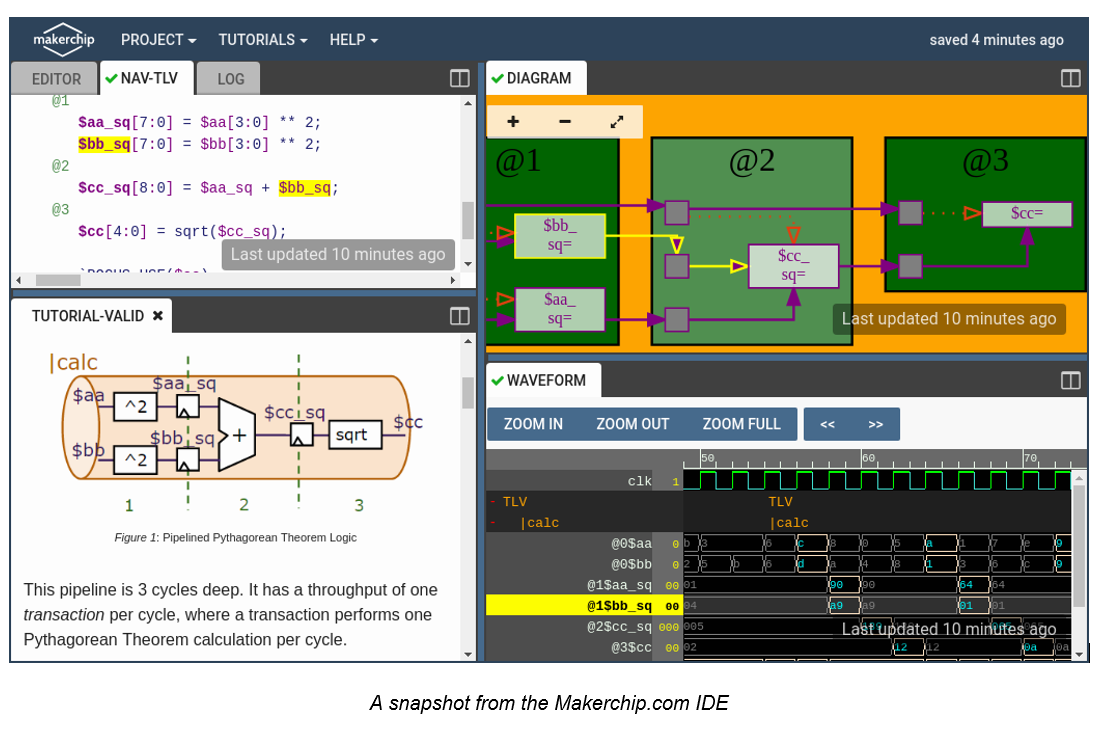Open the TUTORIALS dropdown menu
This screenshot has width=1099, height=731.
pyautogui.click(x=263, y=40)
